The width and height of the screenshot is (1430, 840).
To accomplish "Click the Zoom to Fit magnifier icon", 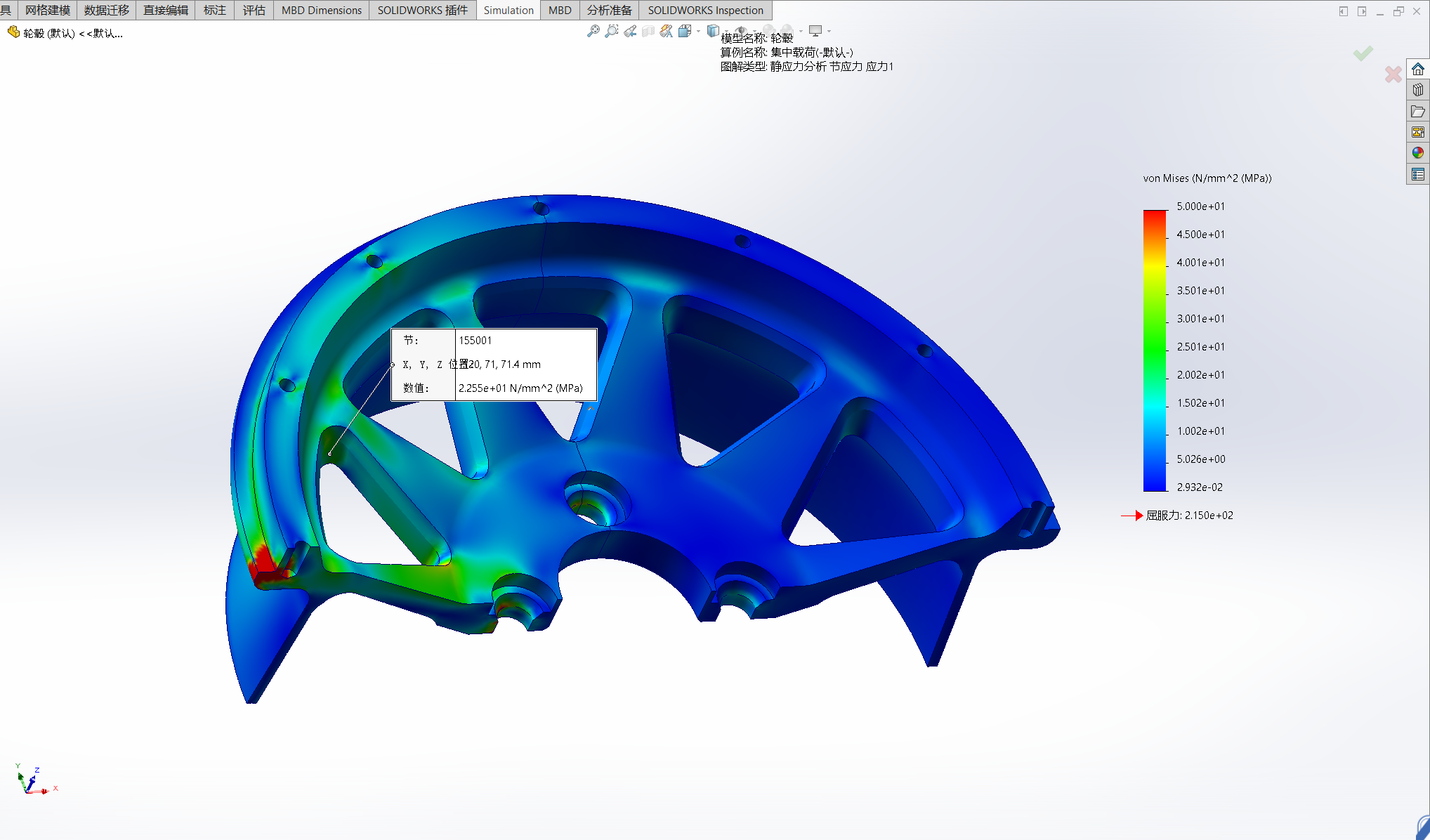I will 593,31.
